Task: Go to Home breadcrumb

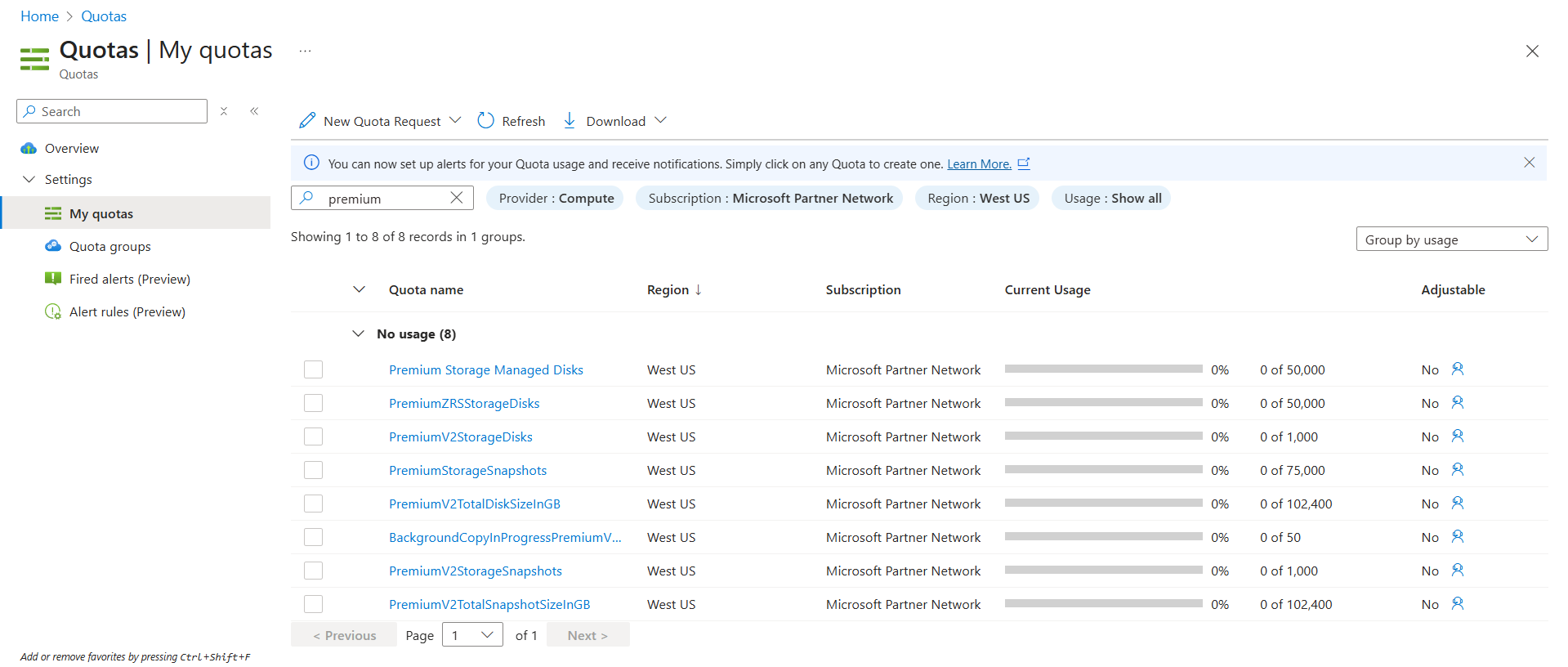Action: tap(39, 16)
